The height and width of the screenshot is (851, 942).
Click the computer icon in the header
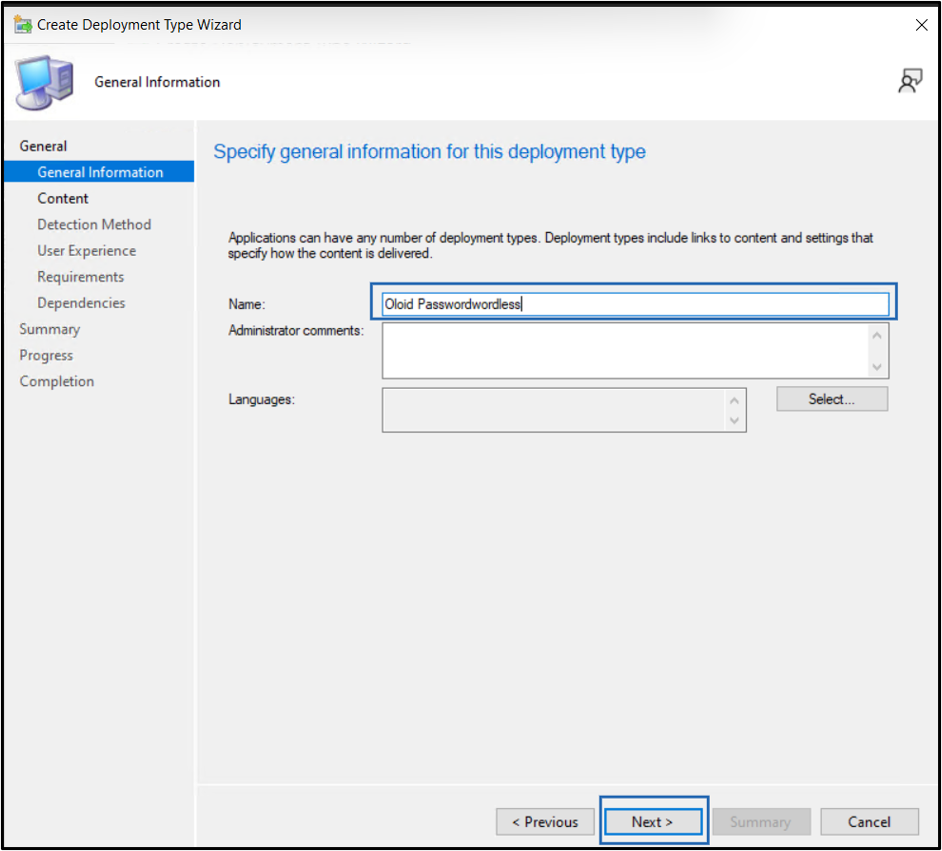tap(45, 82)
